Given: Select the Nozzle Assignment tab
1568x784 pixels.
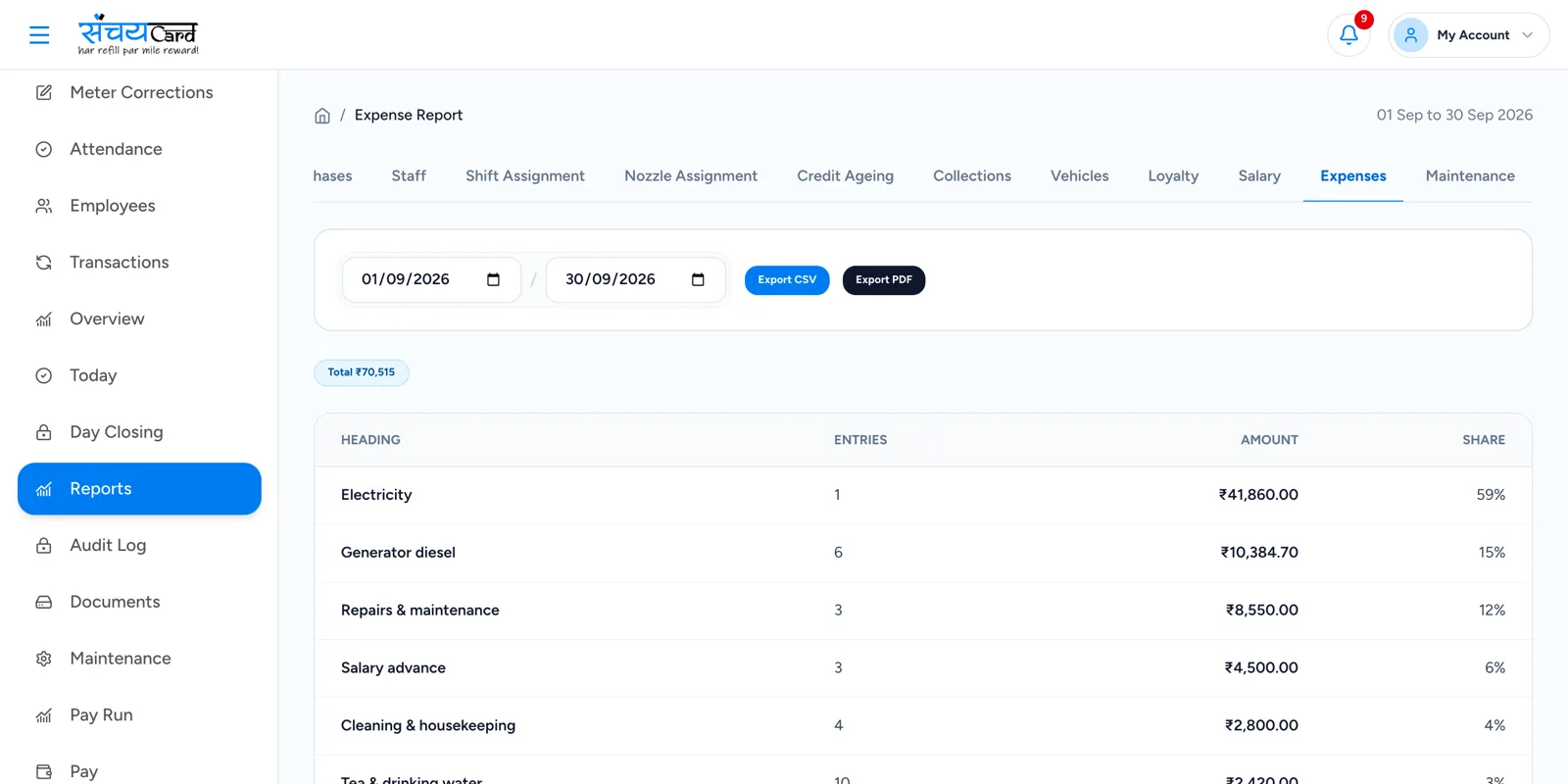Looking at the screenshot, I should tap(691, 176).
